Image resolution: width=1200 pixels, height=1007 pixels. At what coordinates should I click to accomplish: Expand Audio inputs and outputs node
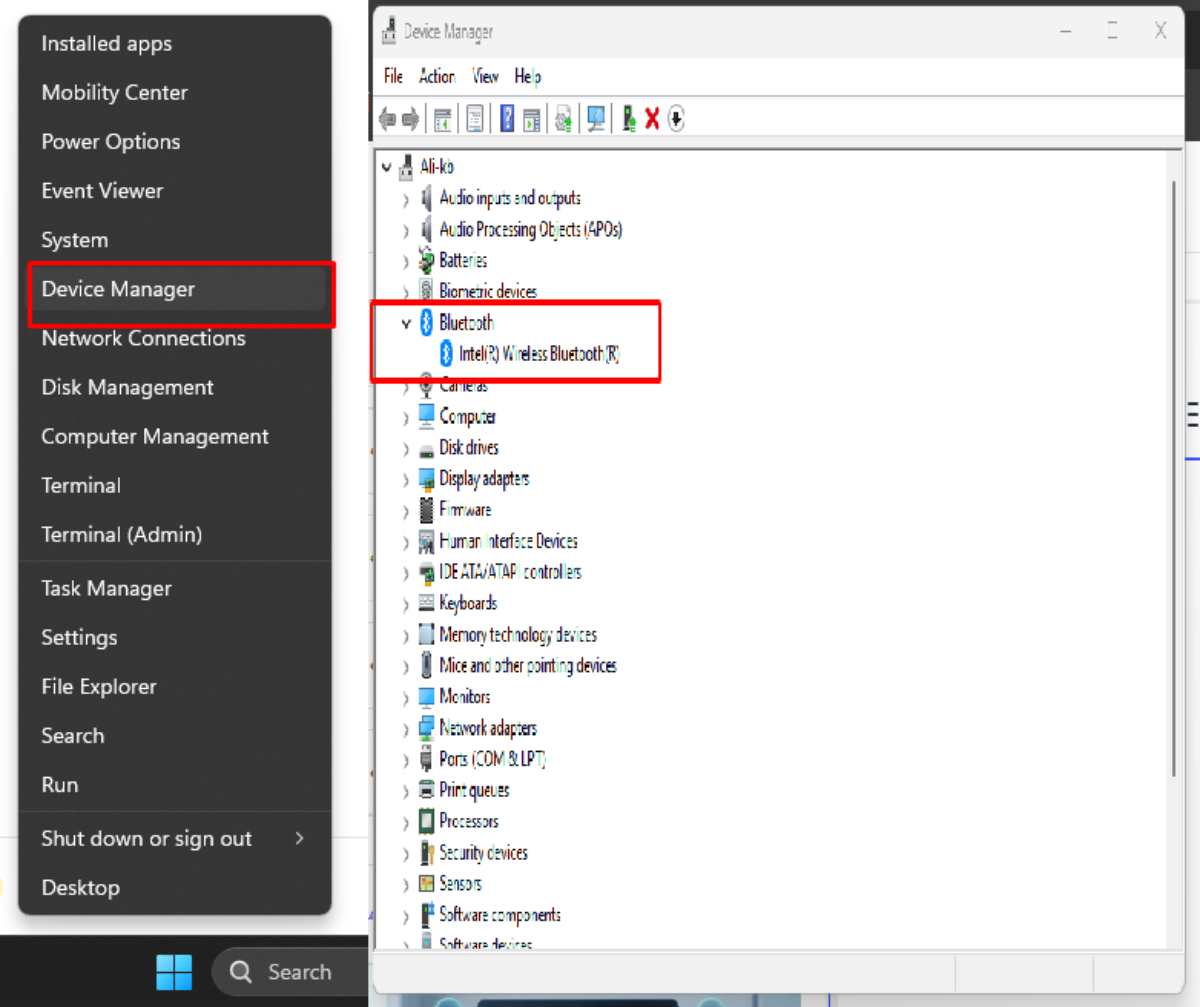[406, 199]
